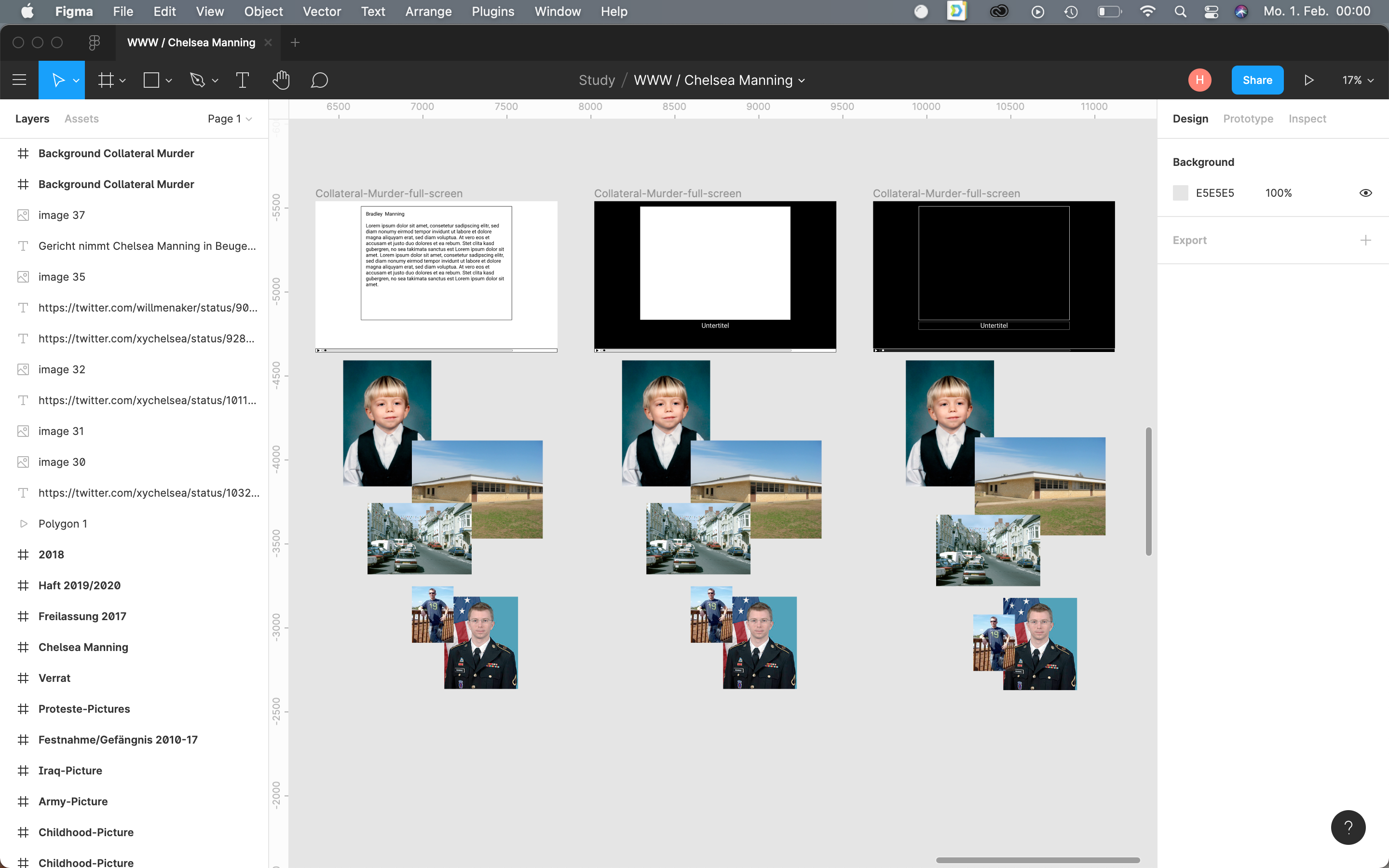
Task: Open the 17% zoom dropdown
Action: pos(1358,81)
